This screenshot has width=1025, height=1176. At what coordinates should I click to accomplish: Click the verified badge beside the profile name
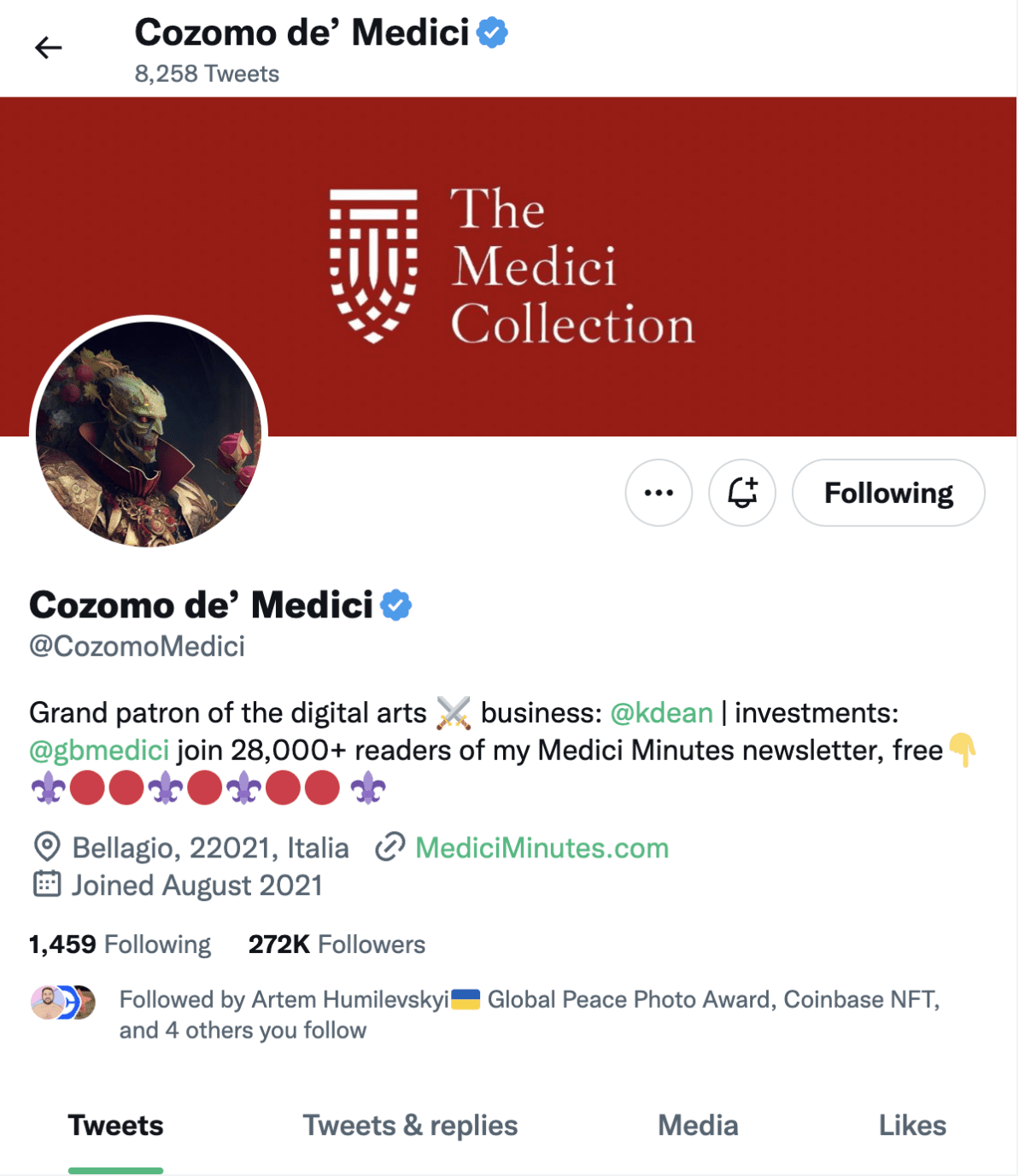tap(396, 606)
